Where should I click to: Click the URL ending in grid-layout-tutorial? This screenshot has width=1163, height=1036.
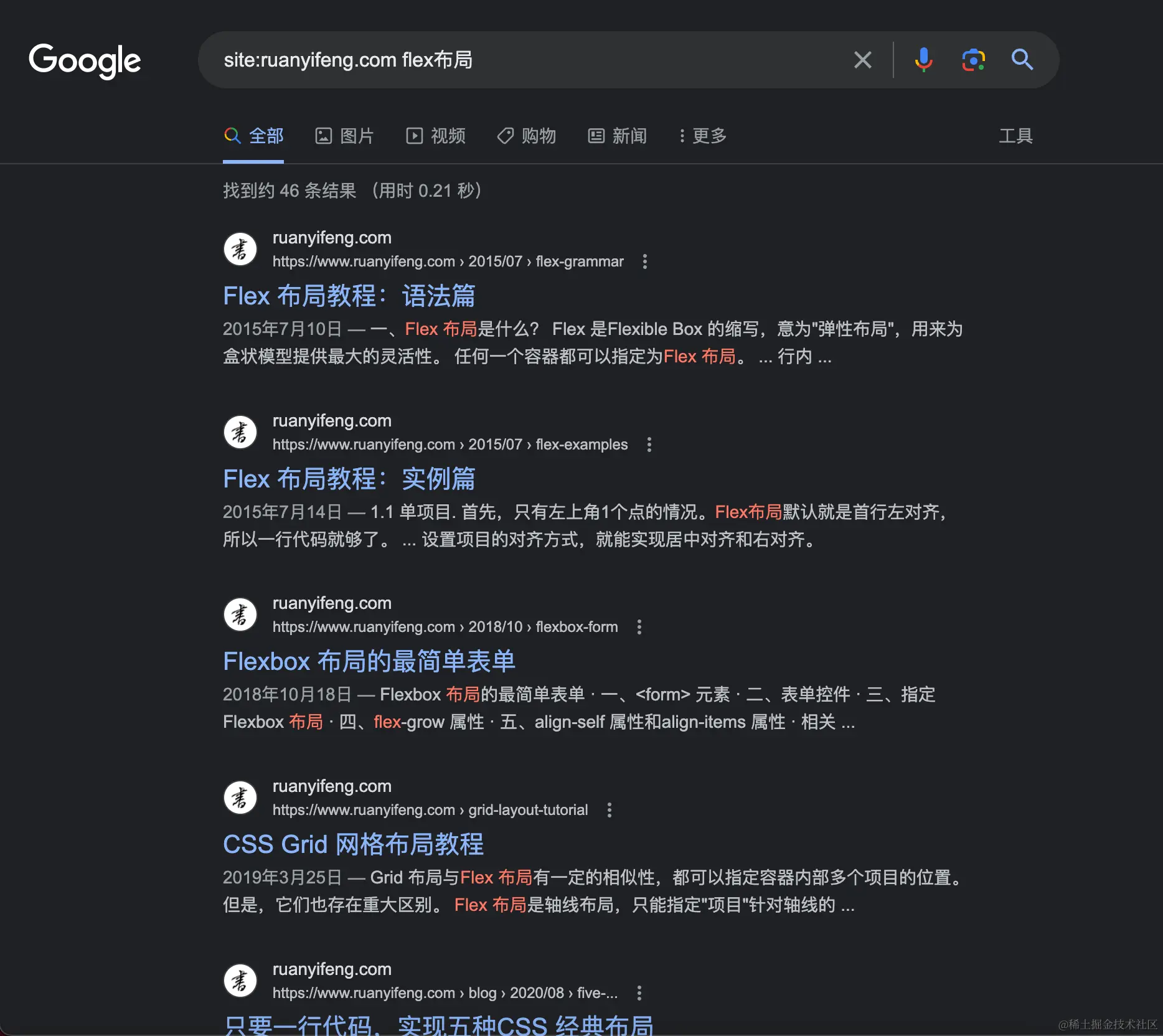click(430, 810)
